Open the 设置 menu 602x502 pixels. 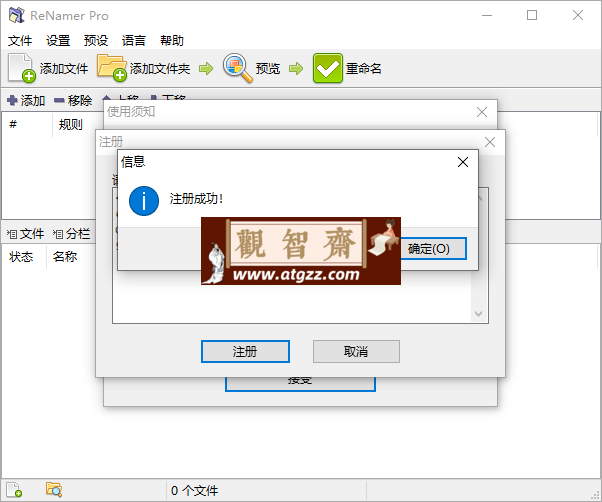coord(58,40)
